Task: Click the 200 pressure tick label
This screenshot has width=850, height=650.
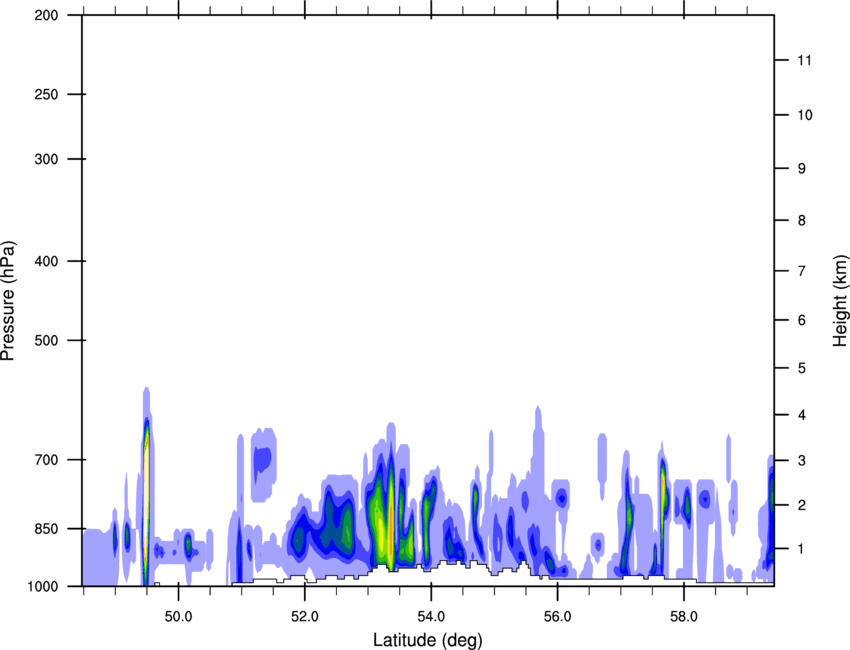Action: coord(47,15)
